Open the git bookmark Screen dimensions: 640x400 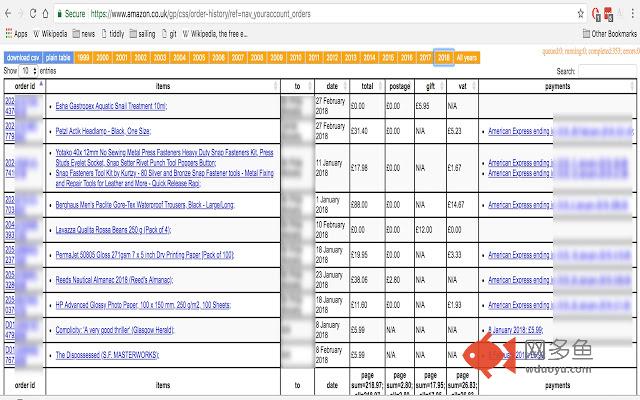point(169,34)
